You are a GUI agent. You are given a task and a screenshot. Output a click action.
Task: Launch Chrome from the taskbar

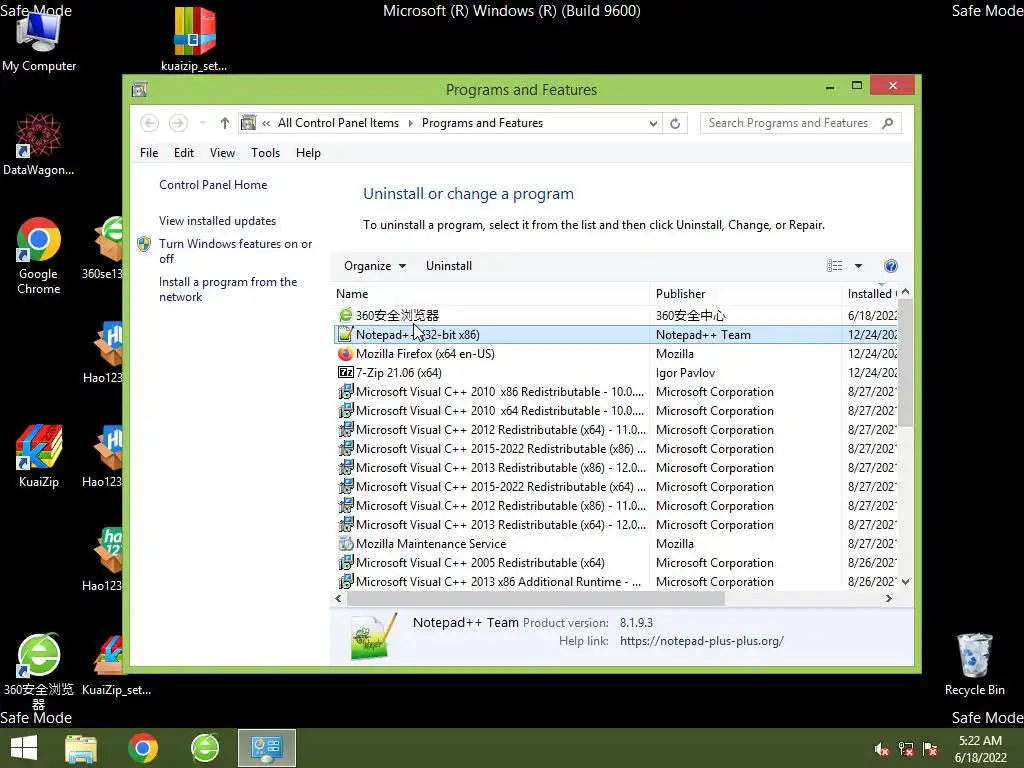[143, 748]
